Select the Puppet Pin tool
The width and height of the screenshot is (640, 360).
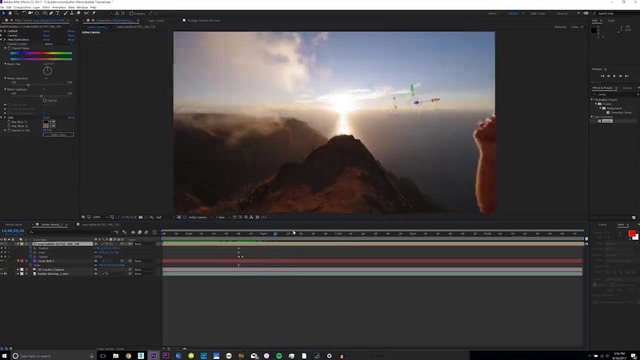93,13
